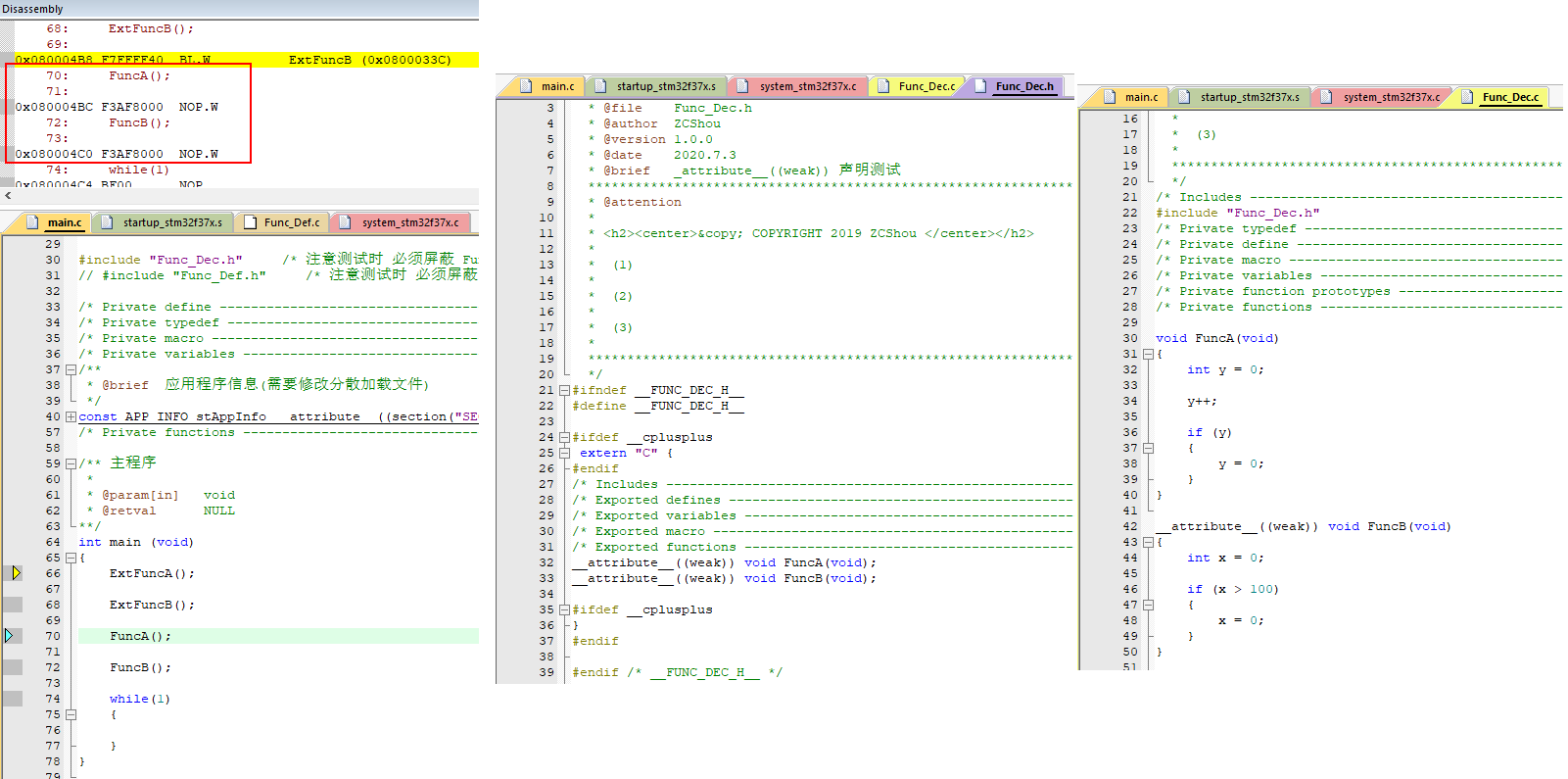Select the Func_Dec.c tab in the middle editor

(x=917, y=86)
